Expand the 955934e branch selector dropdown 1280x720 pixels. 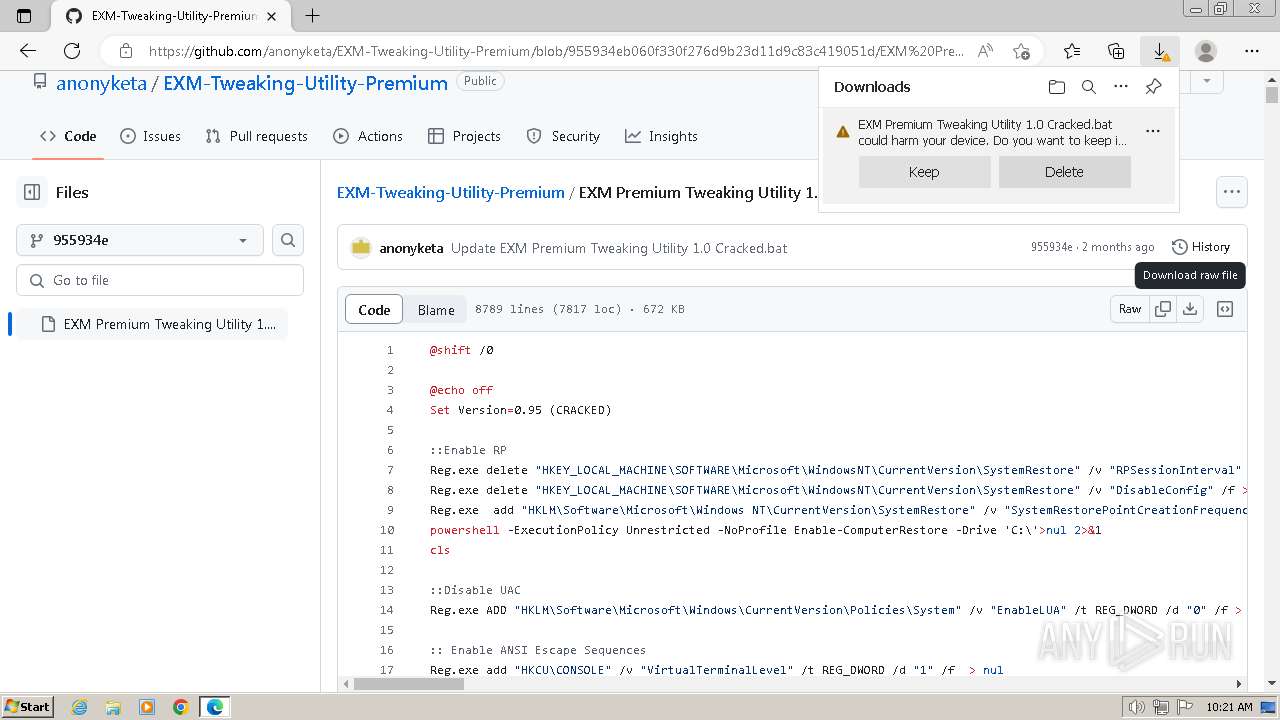coord(140,240)
